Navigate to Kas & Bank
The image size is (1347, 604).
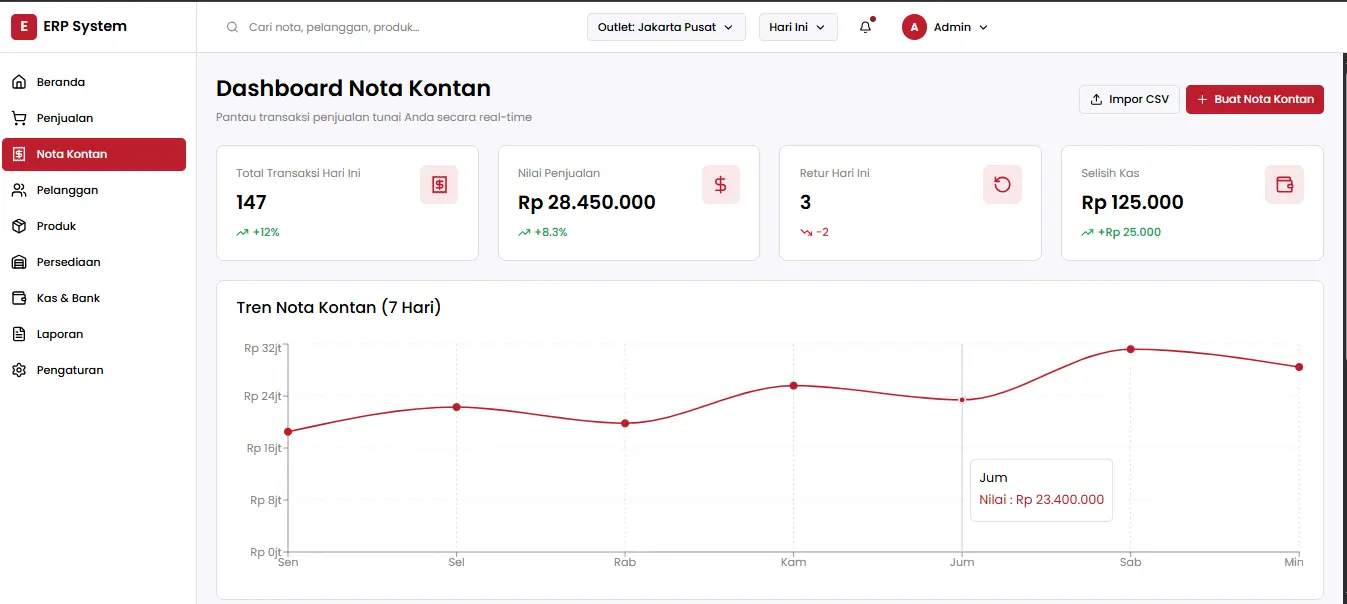point(68,298)
